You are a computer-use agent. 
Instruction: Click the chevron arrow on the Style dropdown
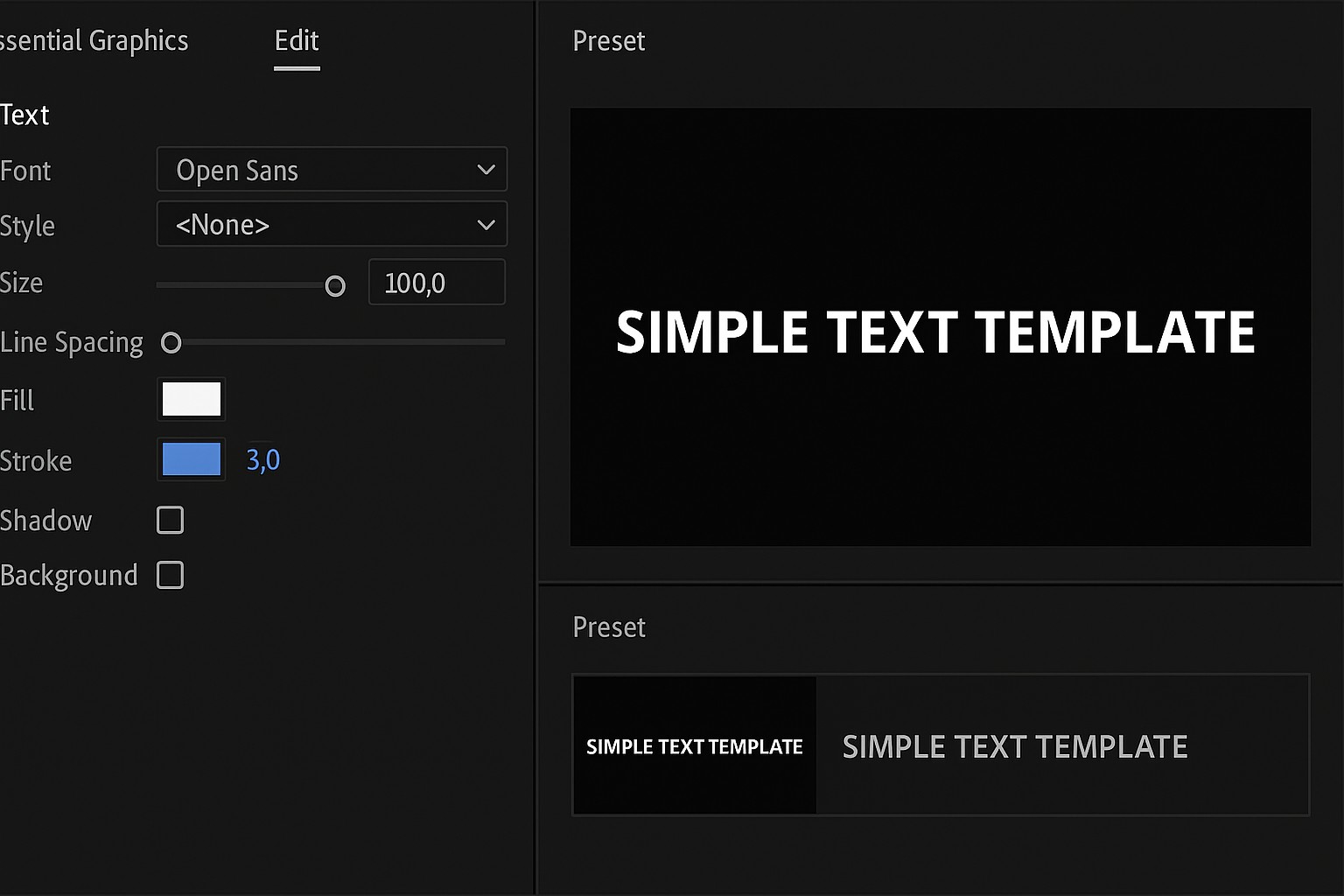486,225
